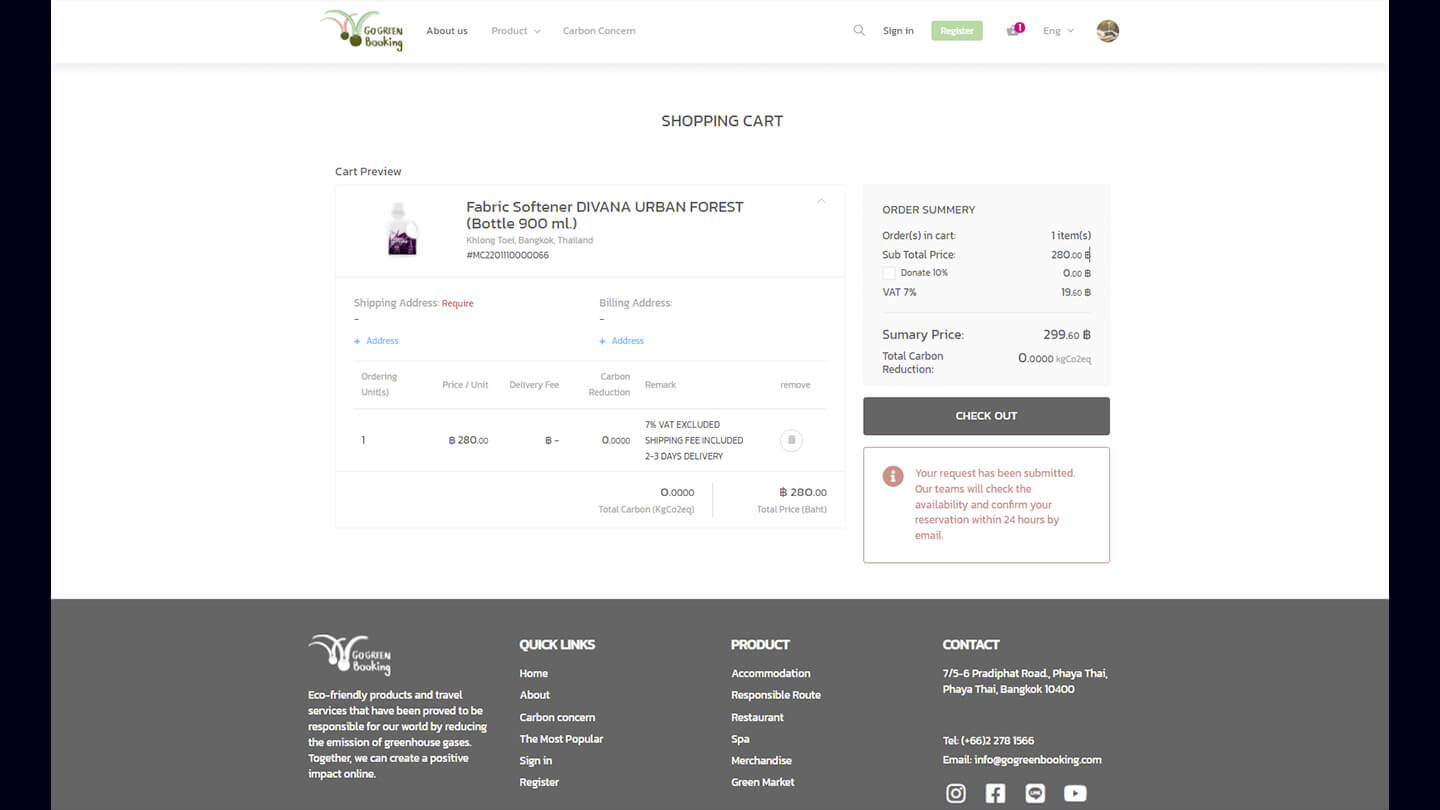Click the Fabric Softener DIVANA product title

point(605,215)
